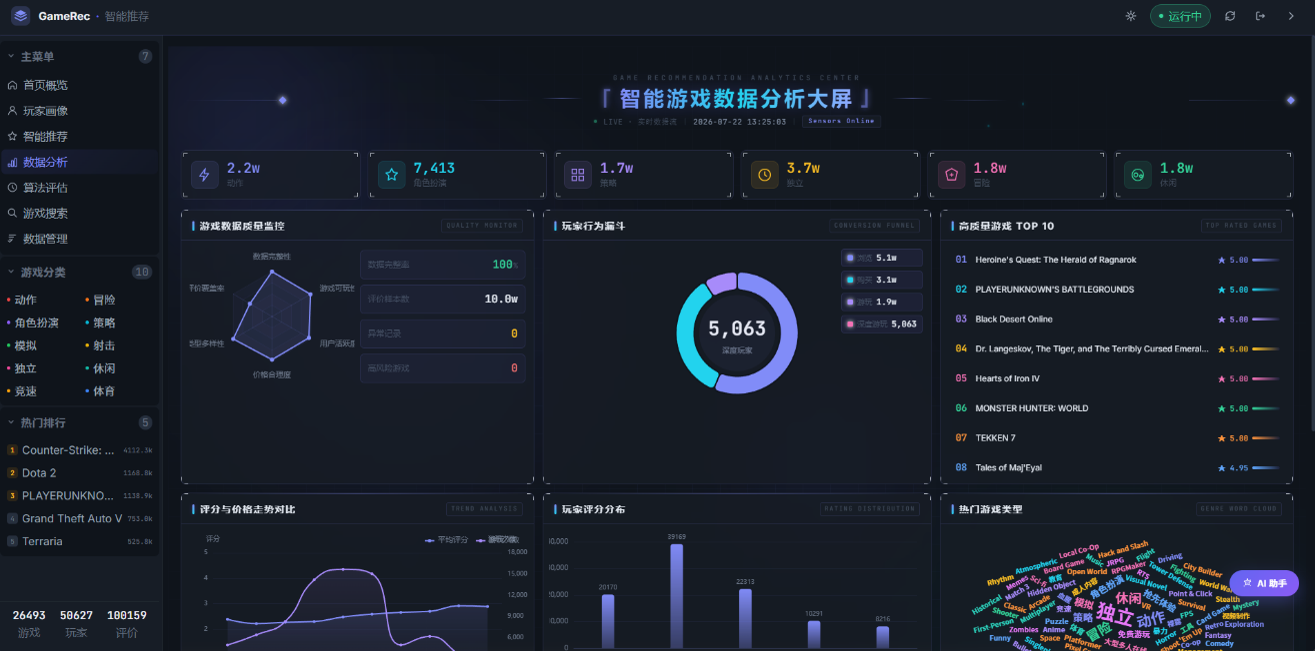The height and width of the screenshot is (651, 1315).
Task: Click the logout icon in header
Action: click(x=1260, y=16)
